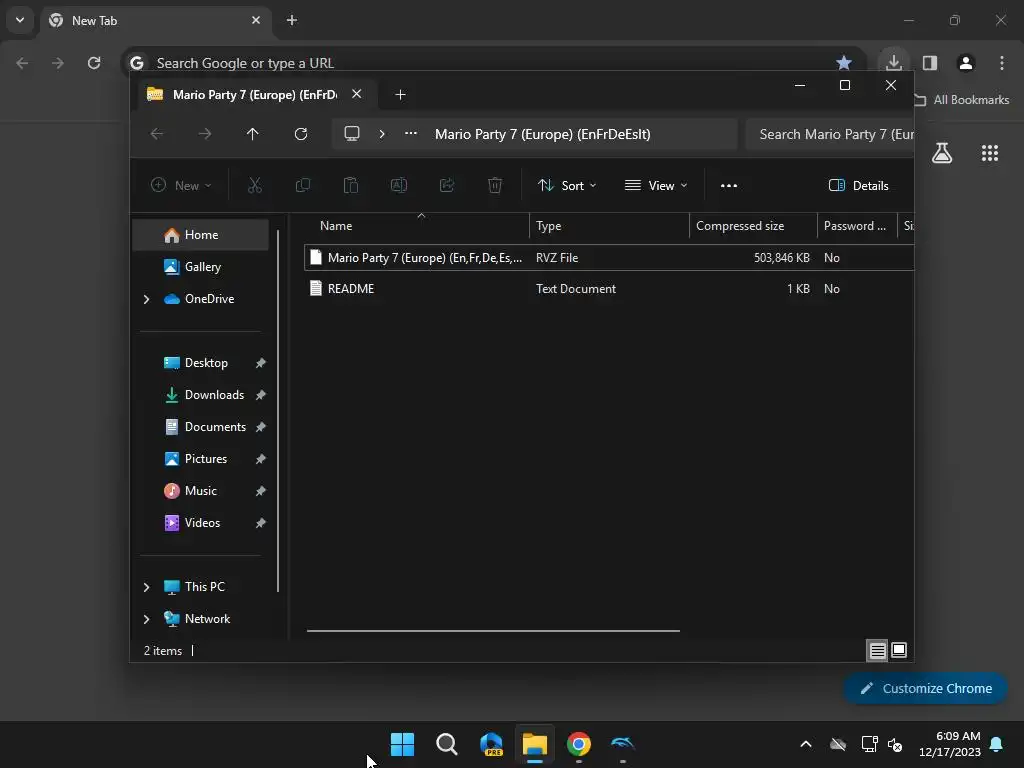The width and height of the screenshot is (1024, 768).
Task: Click the Customize Chrome button
Action: [925, 689]
